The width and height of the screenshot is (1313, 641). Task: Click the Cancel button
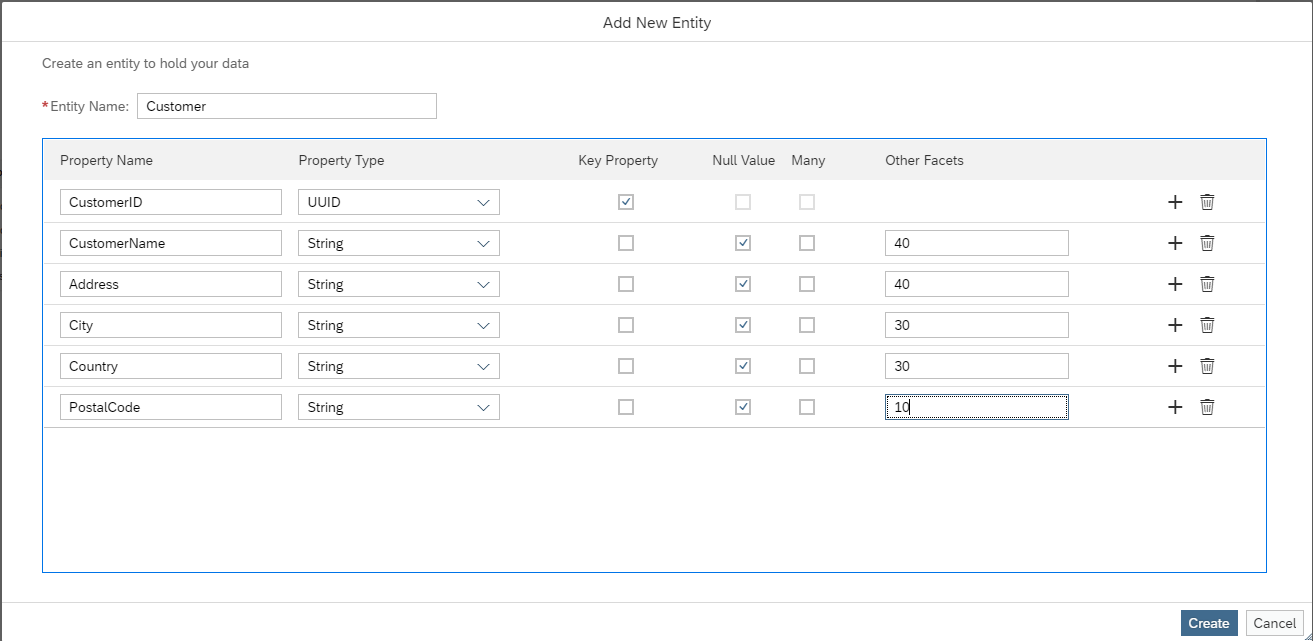point(1274,622)
